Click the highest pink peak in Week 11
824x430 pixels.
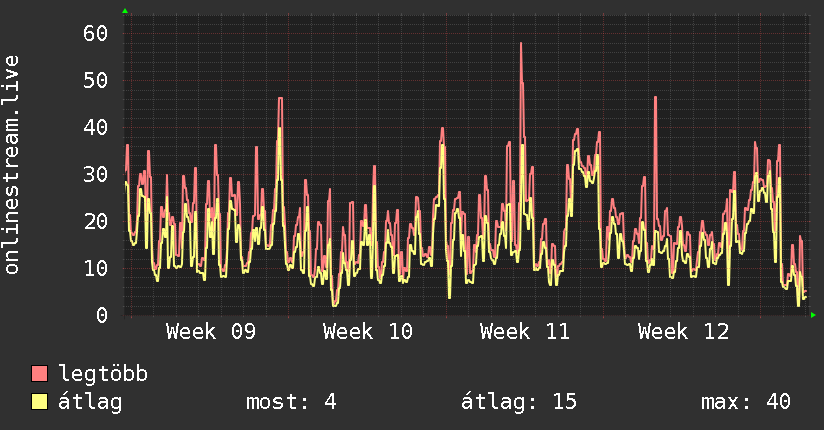[x=521, y=44]
